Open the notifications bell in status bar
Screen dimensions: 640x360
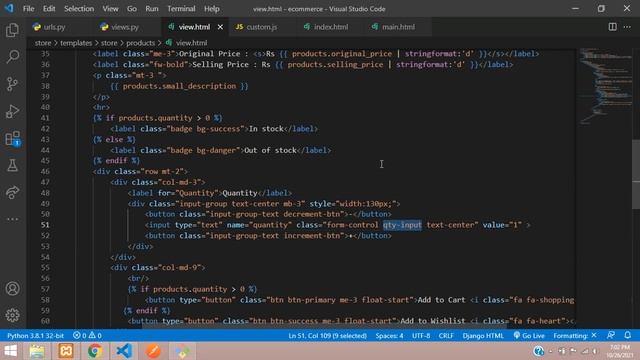click(x=627, y=335)
